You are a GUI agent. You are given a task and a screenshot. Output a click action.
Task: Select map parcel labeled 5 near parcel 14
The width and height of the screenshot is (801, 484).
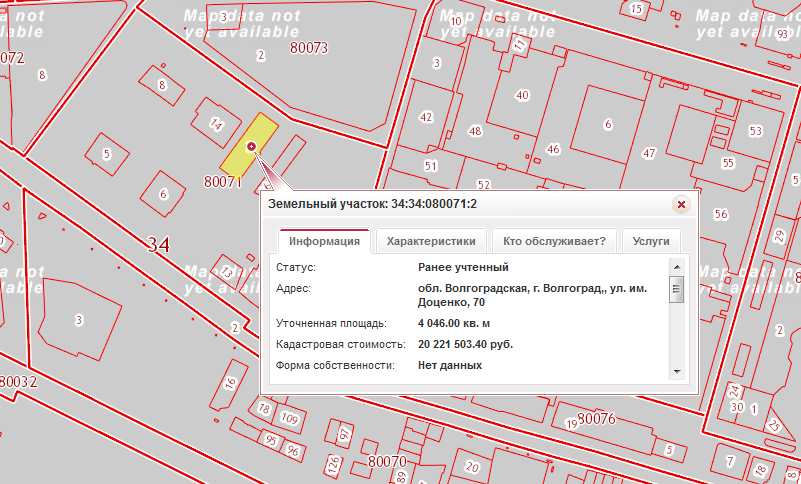[x=106, y=154]
